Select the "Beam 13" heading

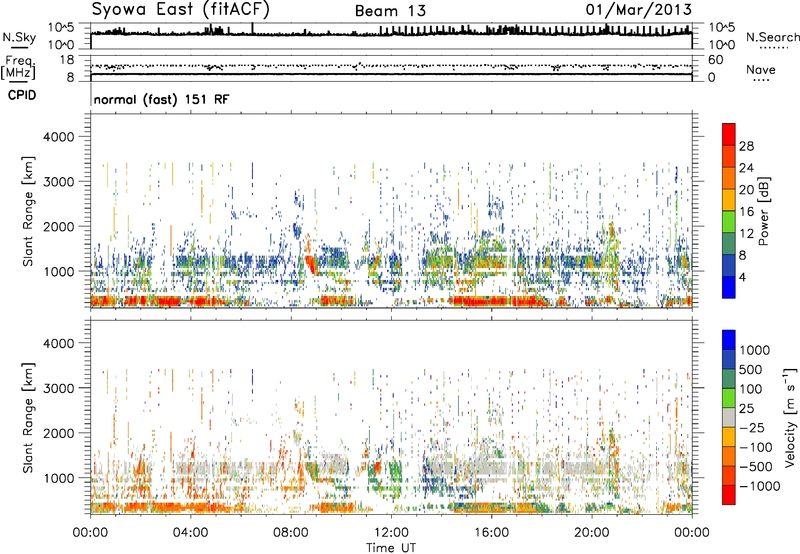[390, 11]
